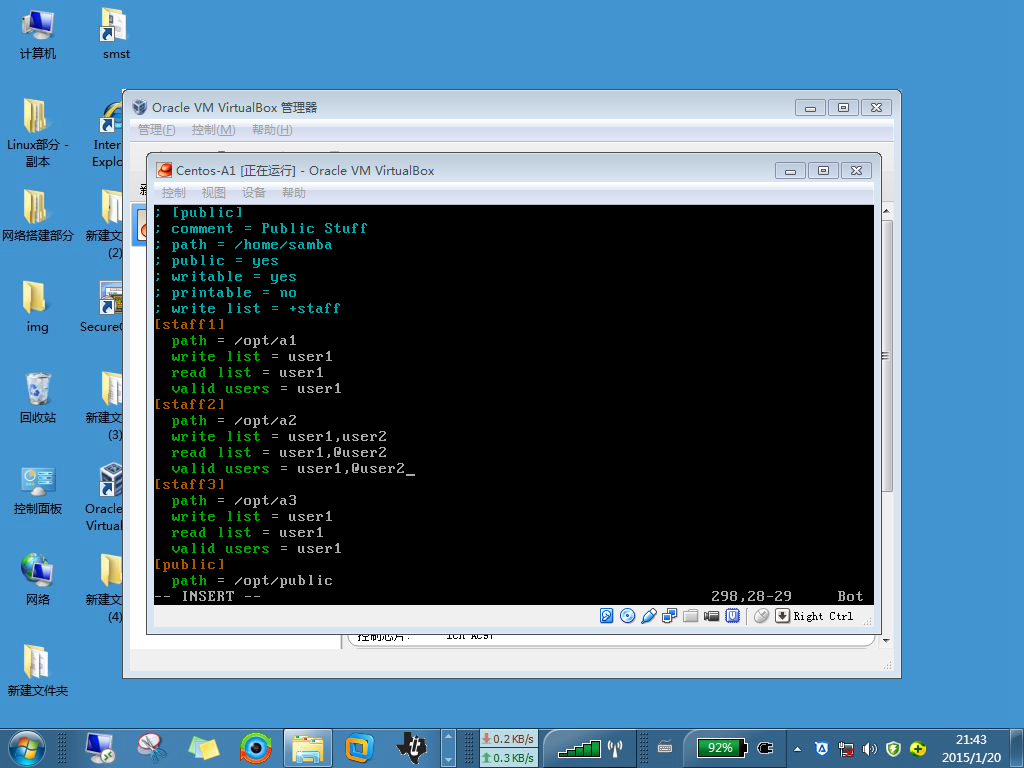Click the virtualization CPU chip indicator

[x=733, y=616]
